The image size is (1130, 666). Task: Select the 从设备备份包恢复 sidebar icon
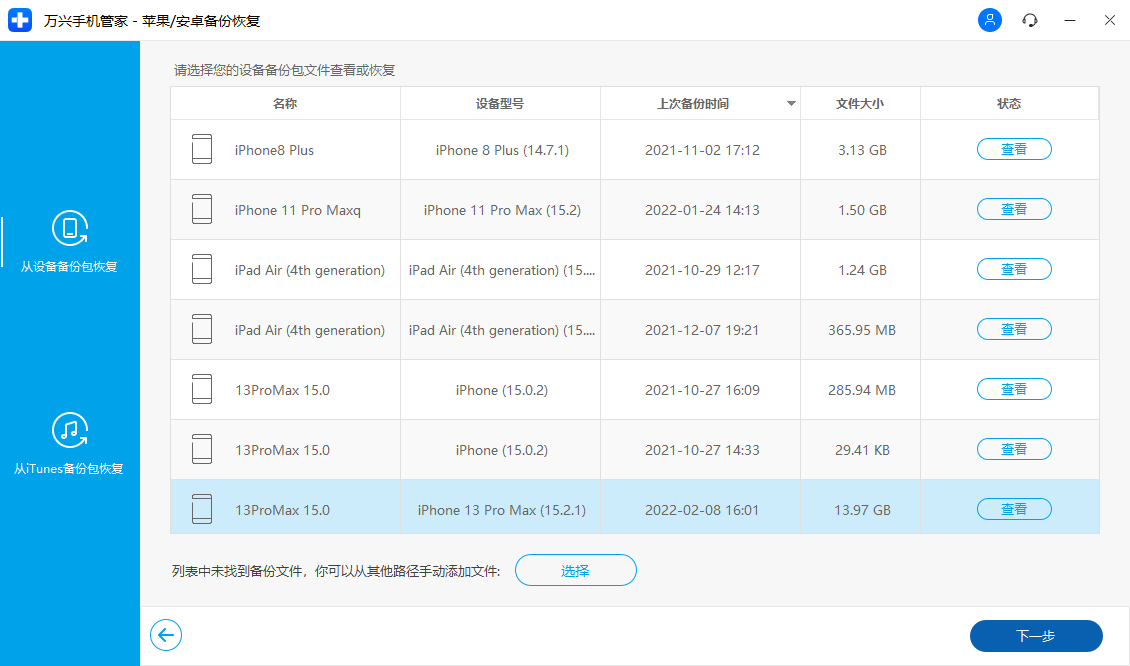pos(70,228)
